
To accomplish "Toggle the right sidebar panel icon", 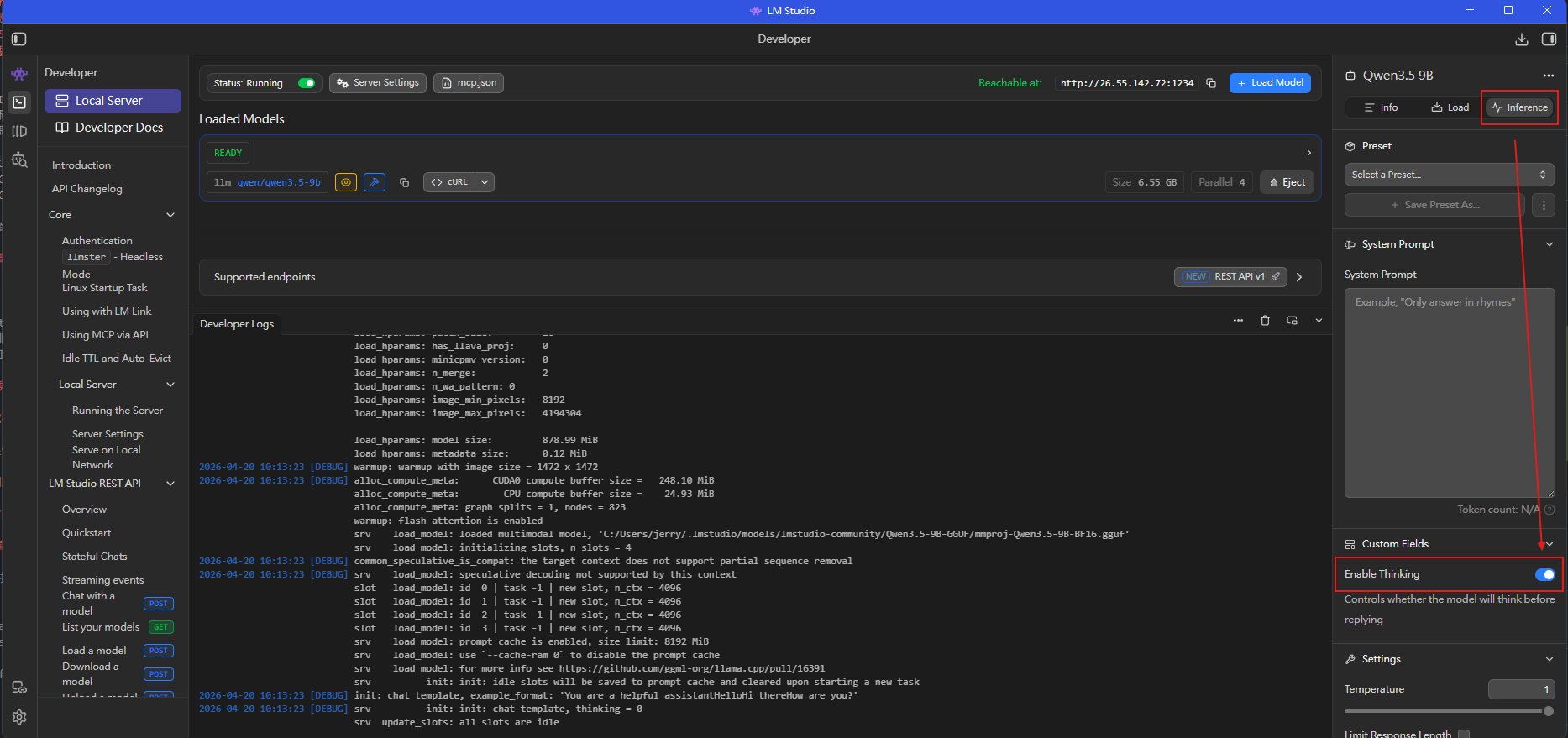I will click(x=1550, y=39).
